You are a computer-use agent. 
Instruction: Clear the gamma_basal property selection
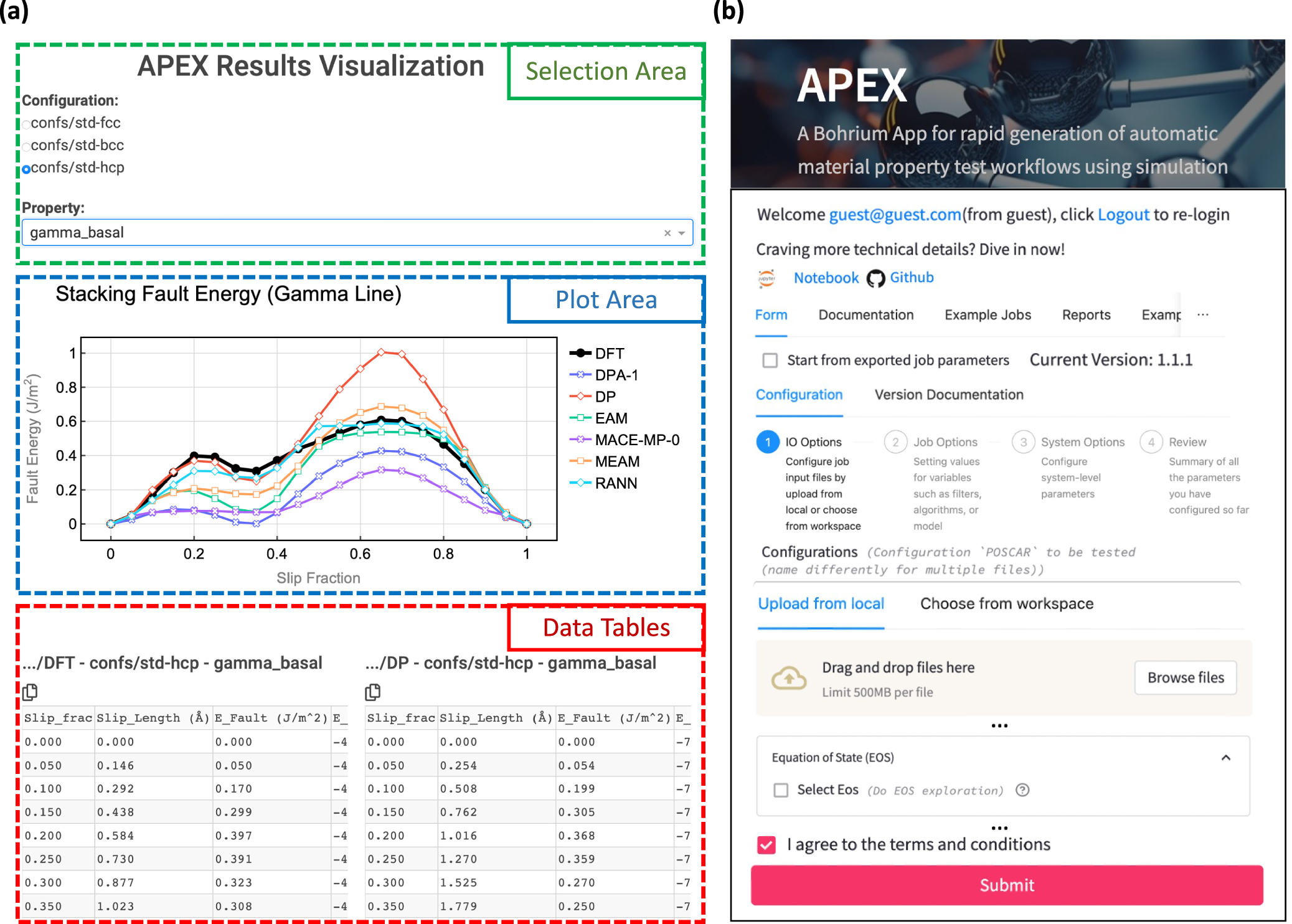coord(667,233)
